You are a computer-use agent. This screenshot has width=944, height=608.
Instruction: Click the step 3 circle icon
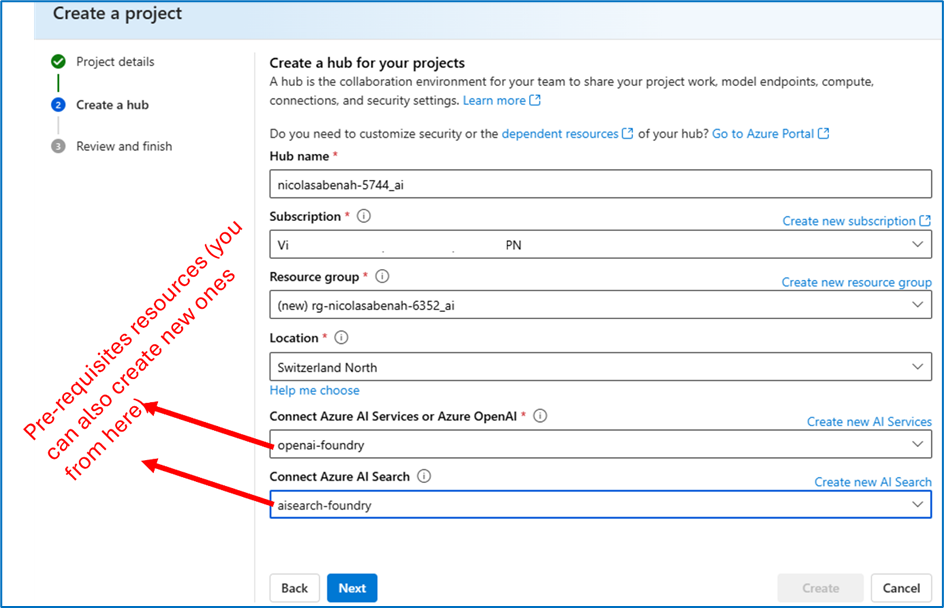point(58,146)
